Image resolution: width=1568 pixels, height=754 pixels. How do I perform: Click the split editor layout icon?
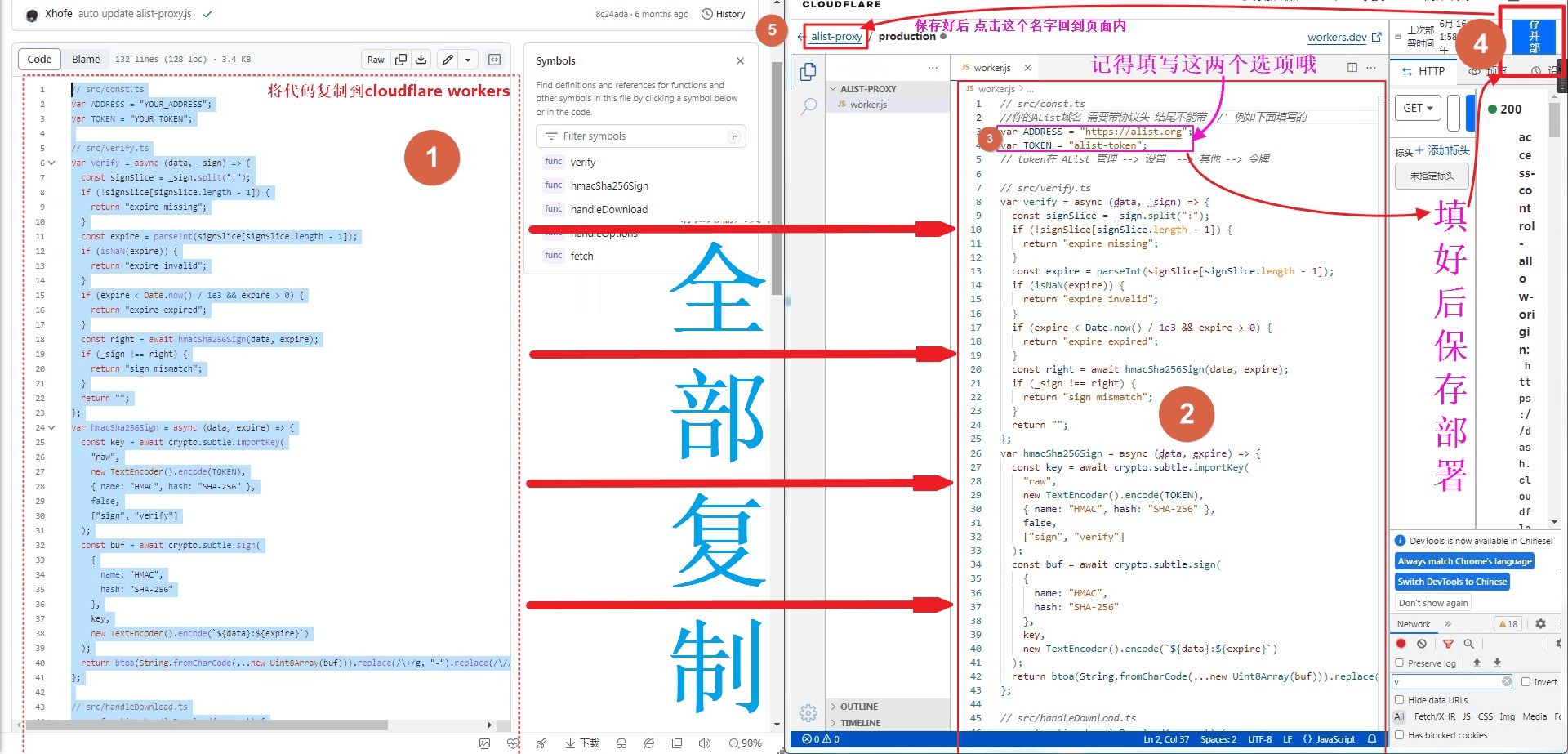(x=1352, y=68)
